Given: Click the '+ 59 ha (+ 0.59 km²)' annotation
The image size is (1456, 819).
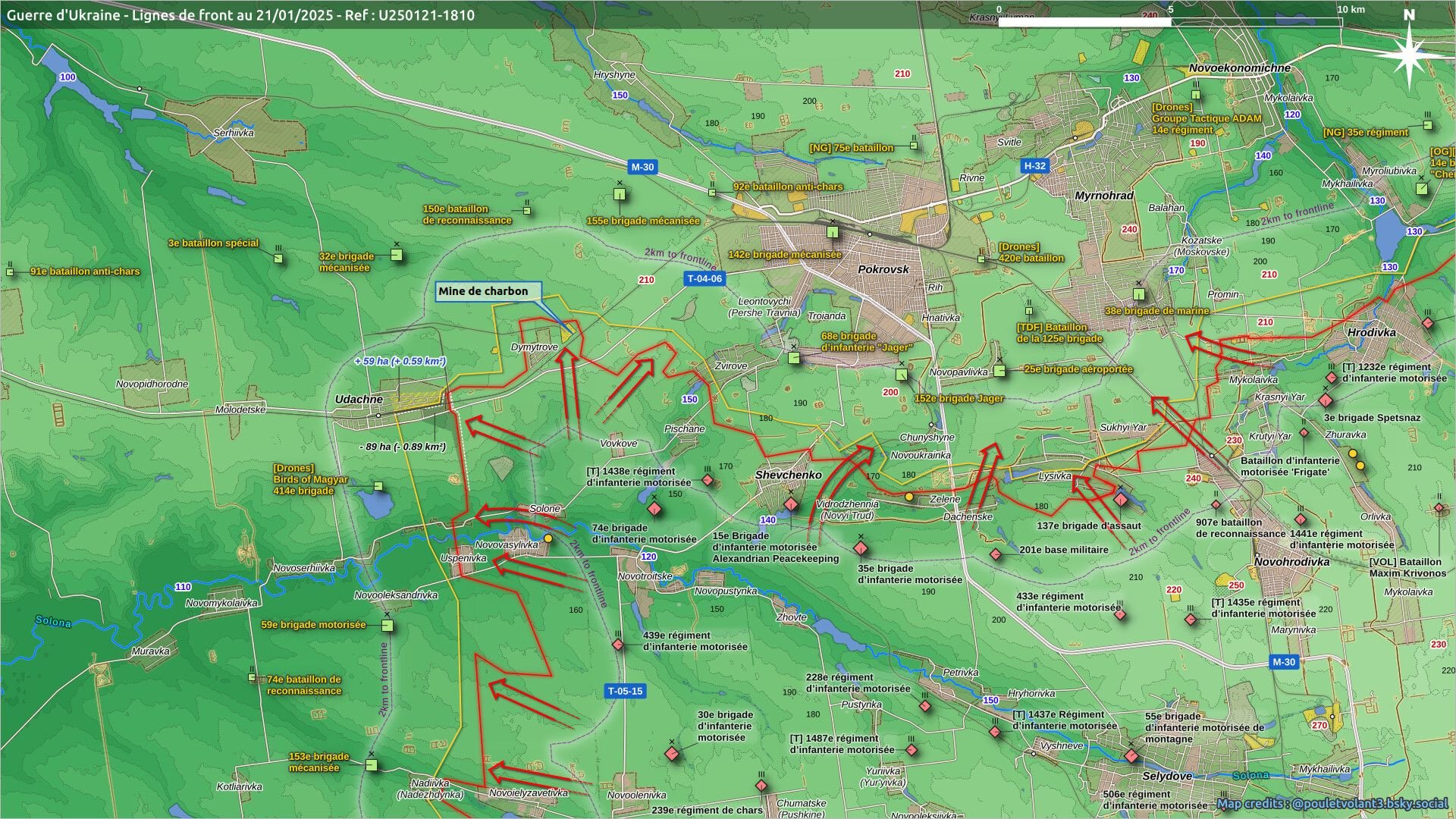Looking at the screenshot, I should point(400,362).
